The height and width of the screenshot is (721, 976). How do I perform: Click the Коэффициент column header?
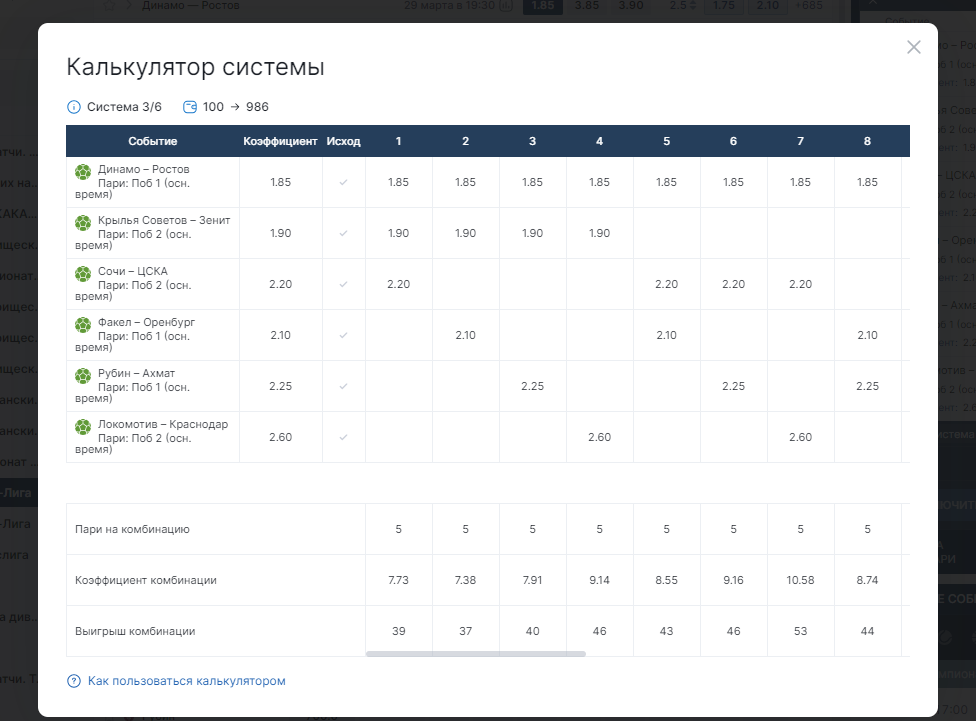pos(280,141)
